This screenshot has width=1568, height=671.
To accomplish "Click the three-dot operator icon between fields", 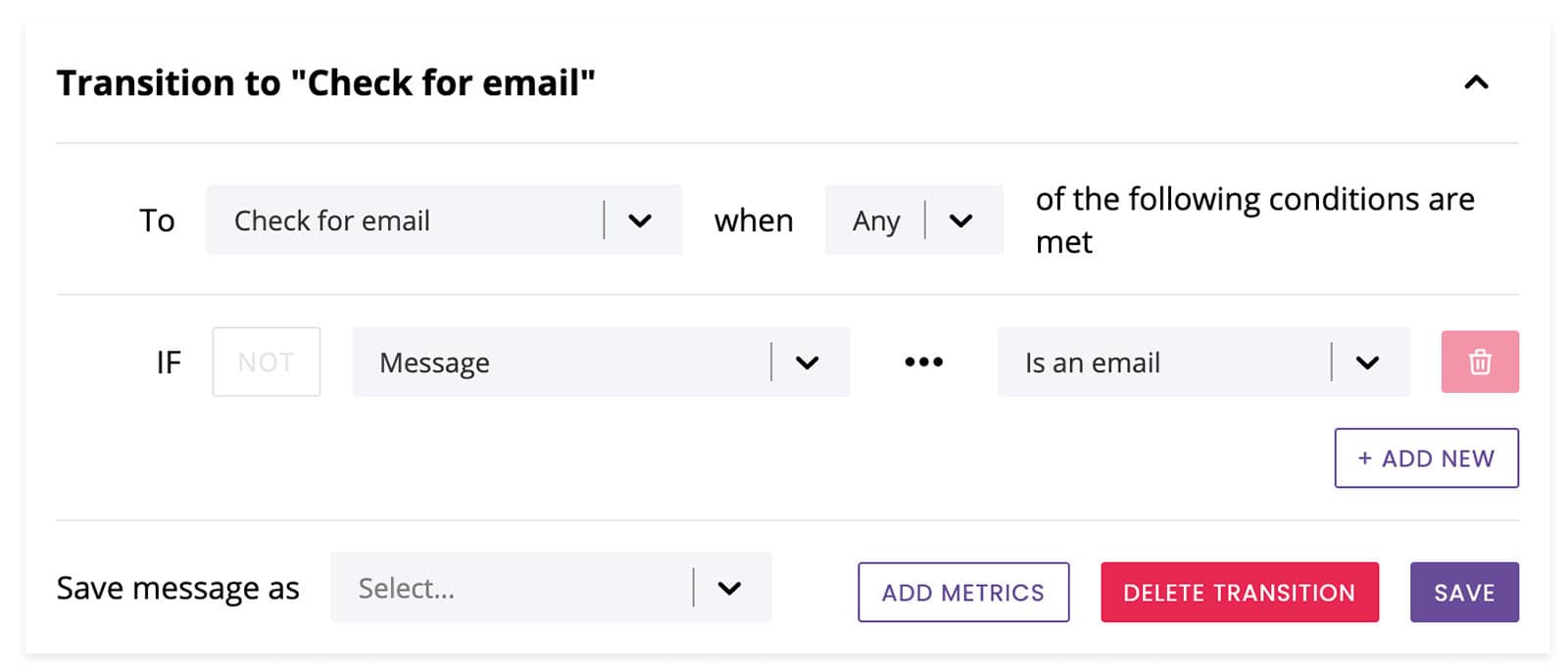I will 923,361.
